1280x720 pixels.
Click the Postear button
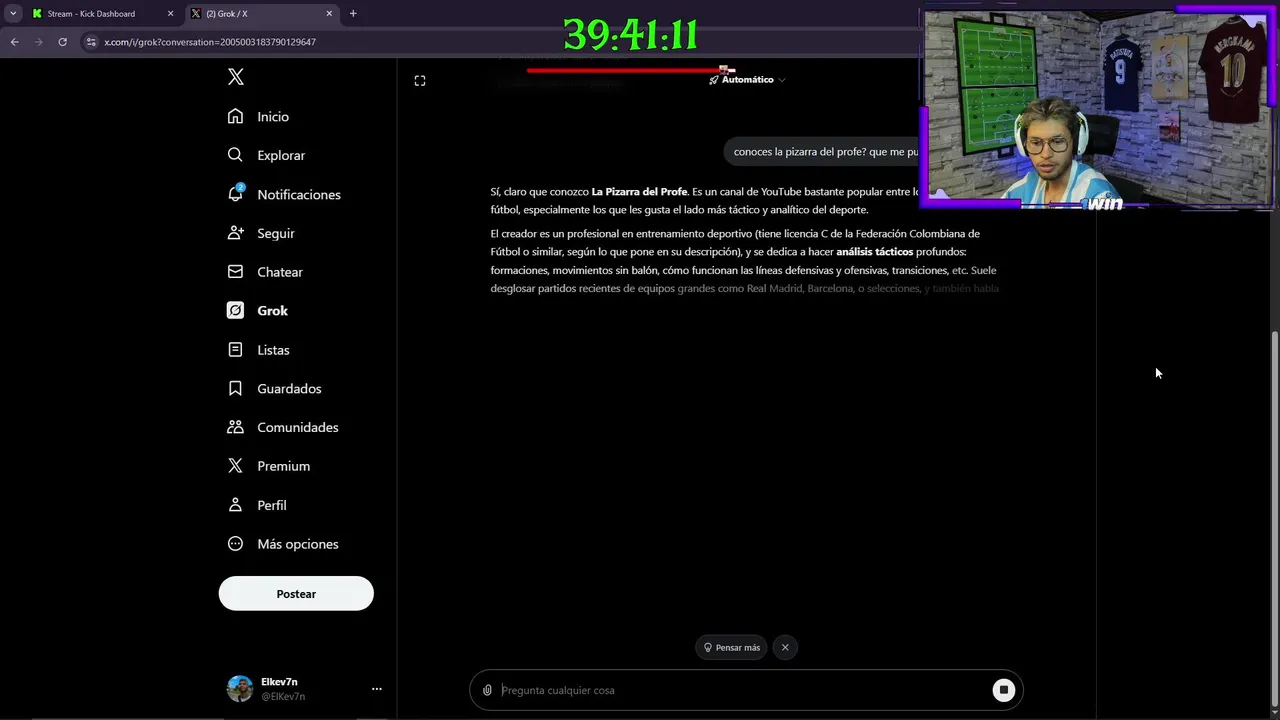[296, 594]
